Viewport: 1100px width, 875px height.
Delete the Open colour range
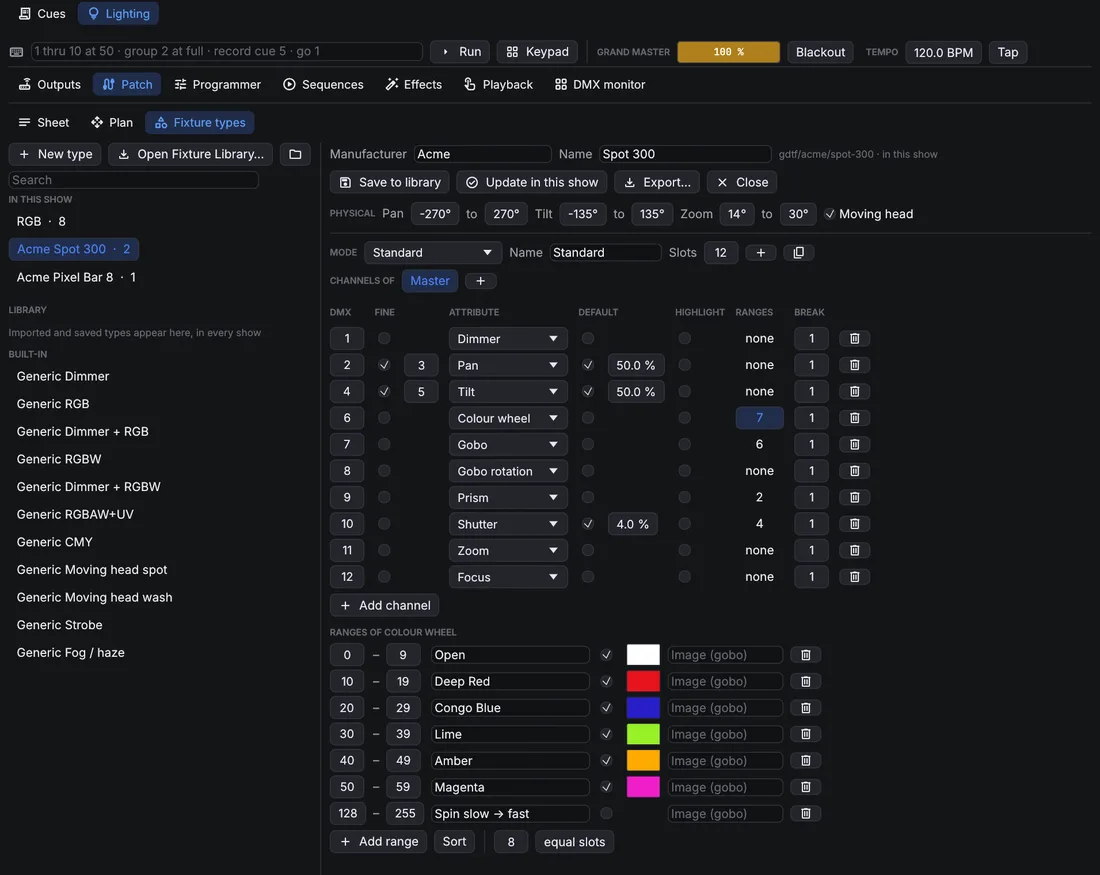pos(805,655)
